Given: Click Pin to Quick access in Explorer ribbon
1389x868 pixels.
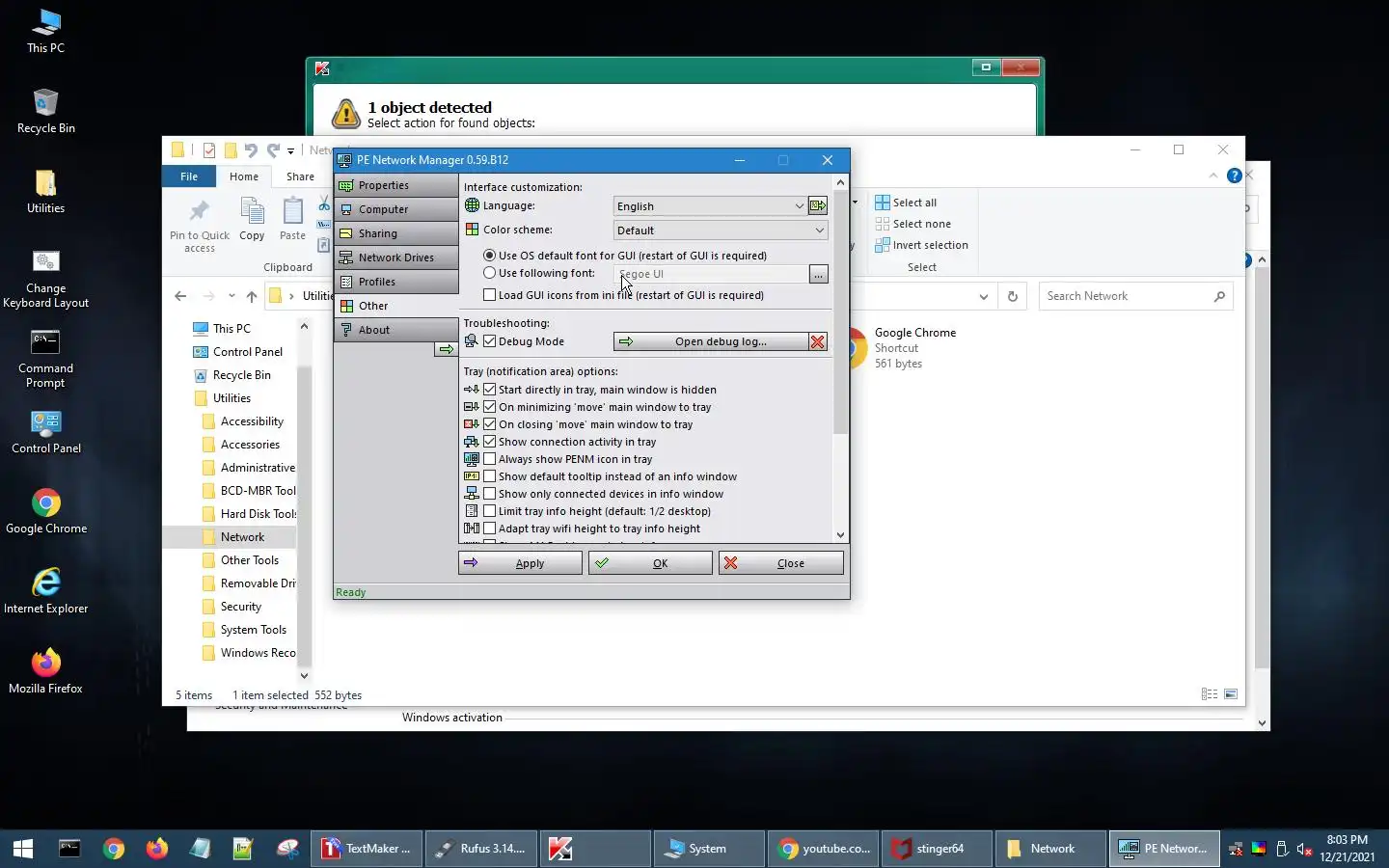Looking at the screenshot, I should [x=200, y=227].
